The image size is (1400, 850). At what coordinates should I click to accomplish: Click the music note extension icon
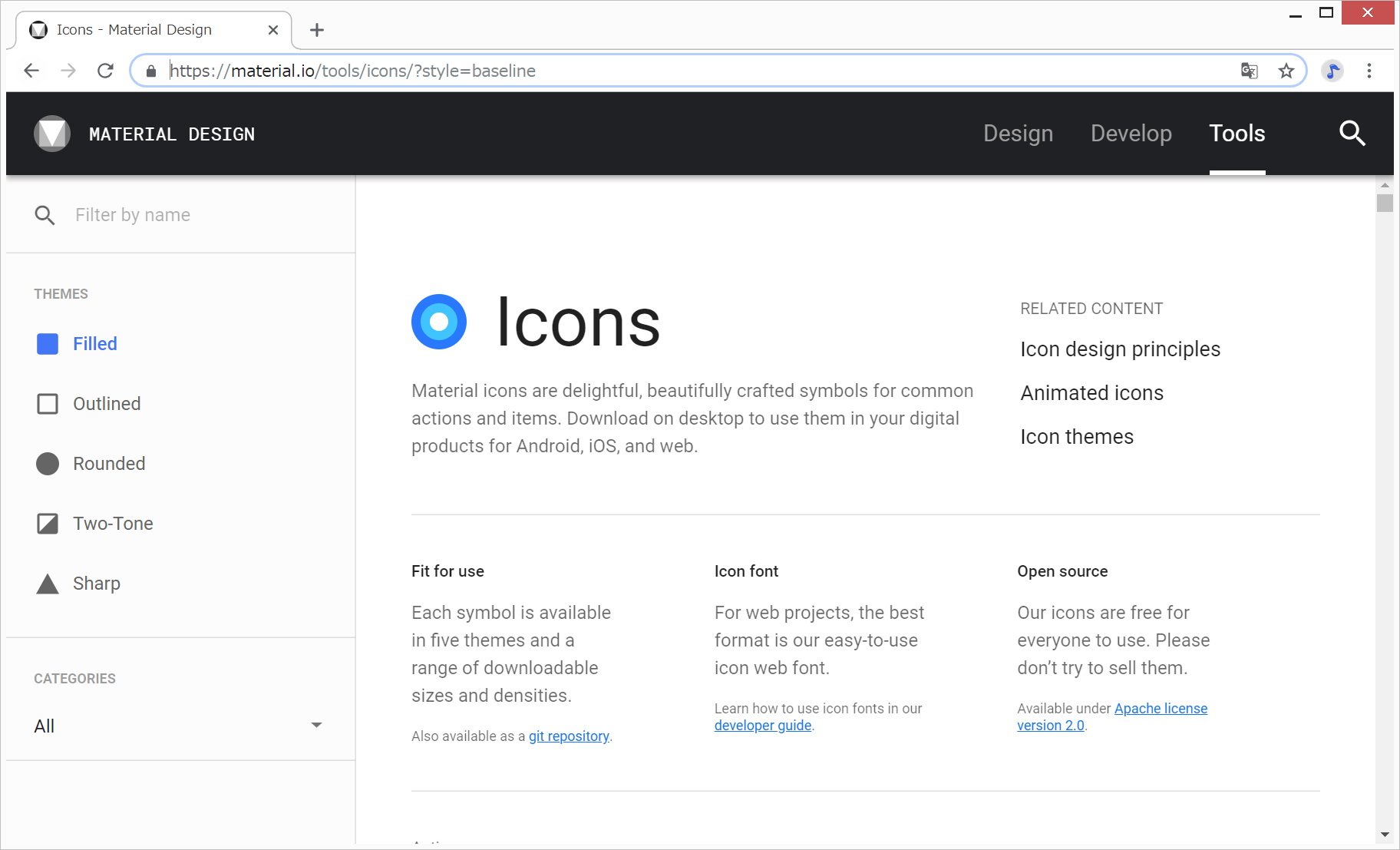[1332, 71]
